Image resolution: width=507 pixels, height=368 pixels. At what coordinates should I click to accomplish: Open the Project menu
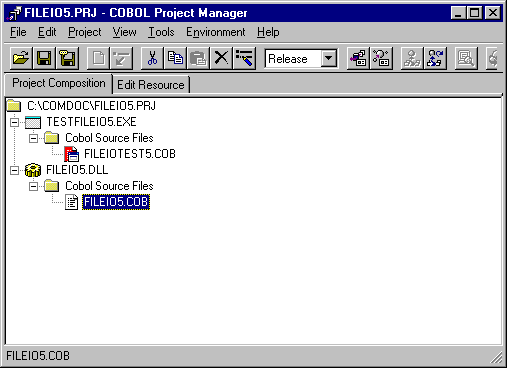pyautogui.click(x=85, y=32)
